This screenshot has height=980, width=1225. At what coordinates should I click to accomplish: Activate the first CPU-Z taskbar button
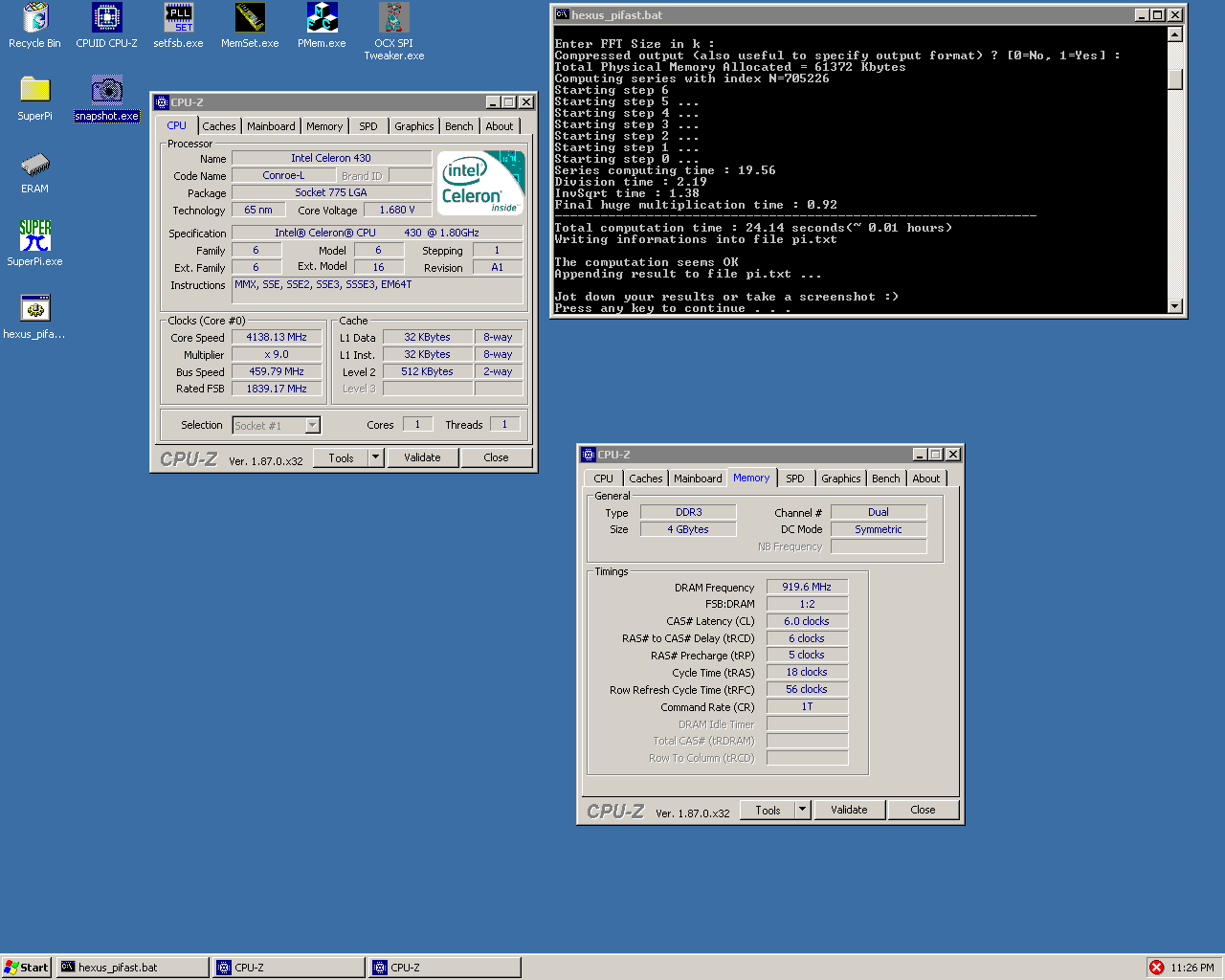[x=288, y=968]
